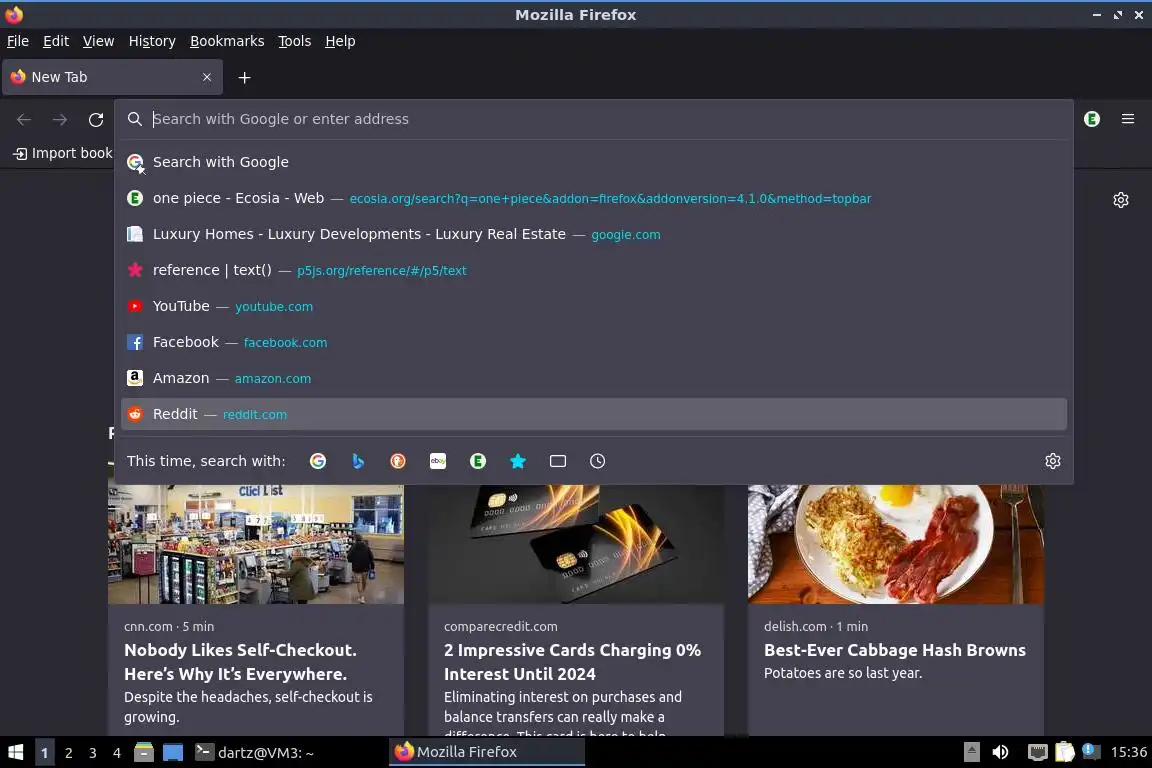The width and height of the screenshot is (1152, 768).
Task: Open the Facebook suggestion
Action: pyautogui.click(x=594, y=342)
